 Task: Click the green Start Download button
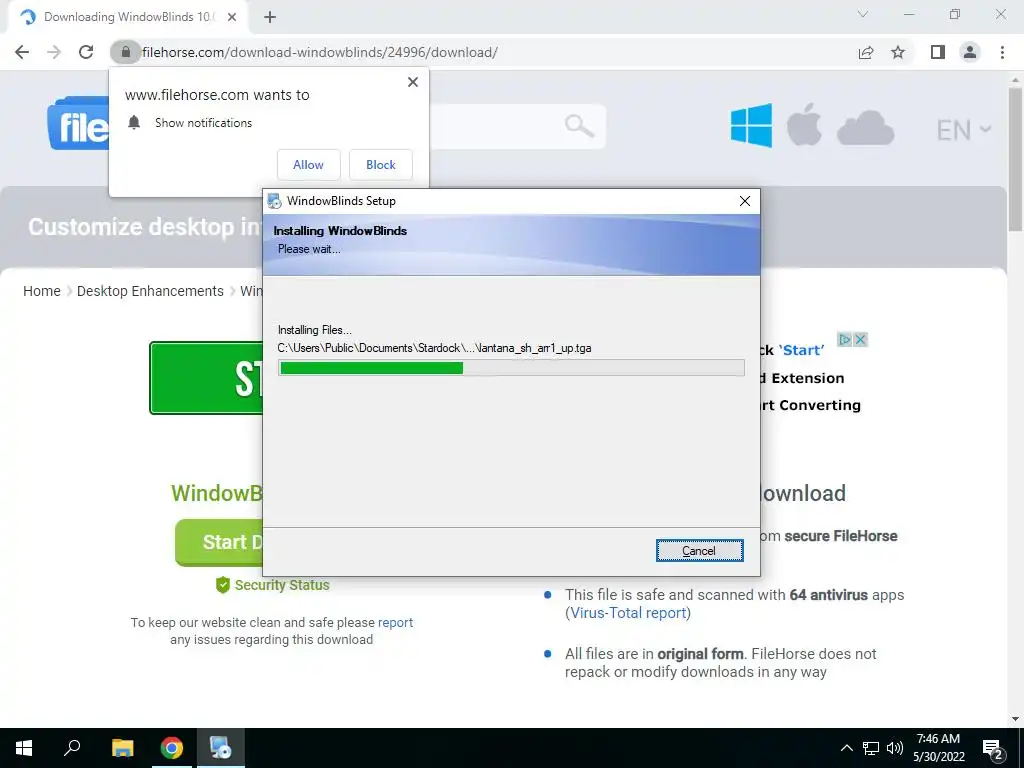point(219,542)
